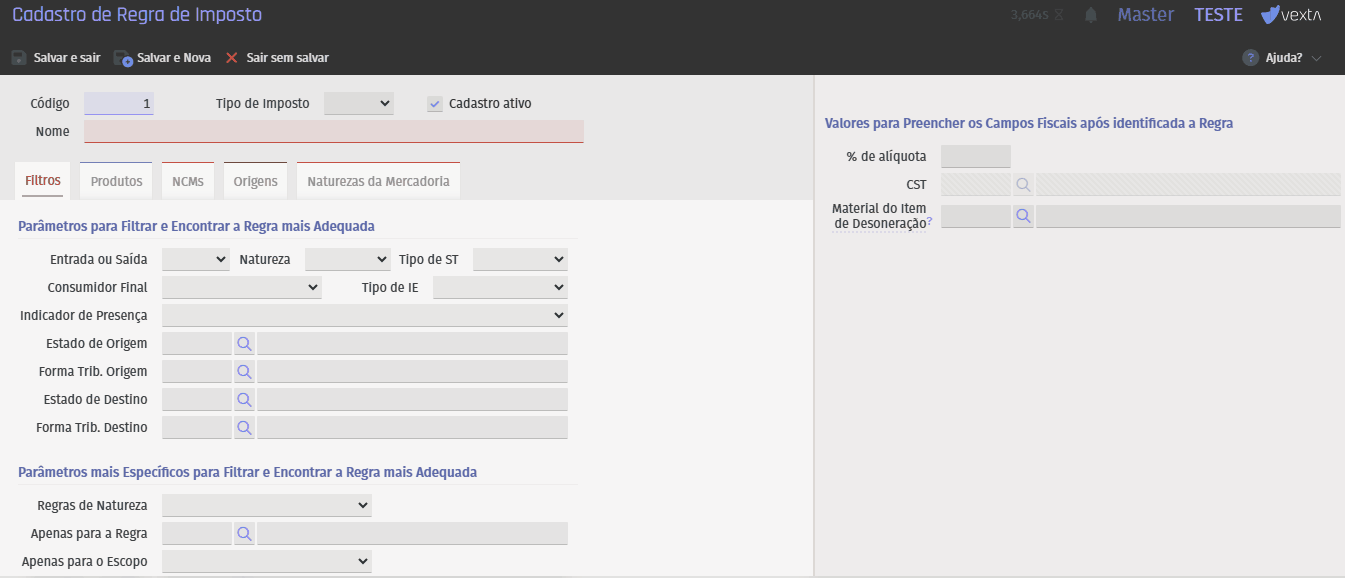The width and height of the screenshot is (1345, 578).
Task: Click the Ajuda help question icon
Action: [1250, 58]
